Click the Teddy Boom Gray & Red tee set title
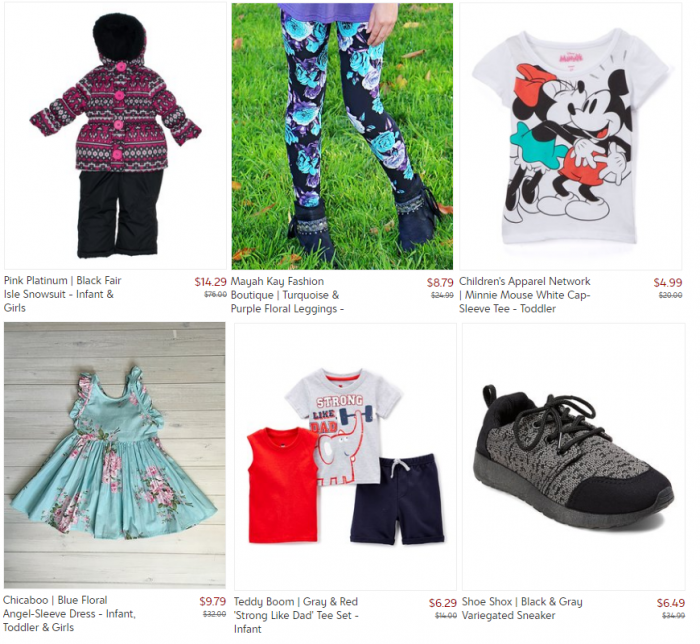This screenshot has width=700, height=644. click(x=296, y=615)
